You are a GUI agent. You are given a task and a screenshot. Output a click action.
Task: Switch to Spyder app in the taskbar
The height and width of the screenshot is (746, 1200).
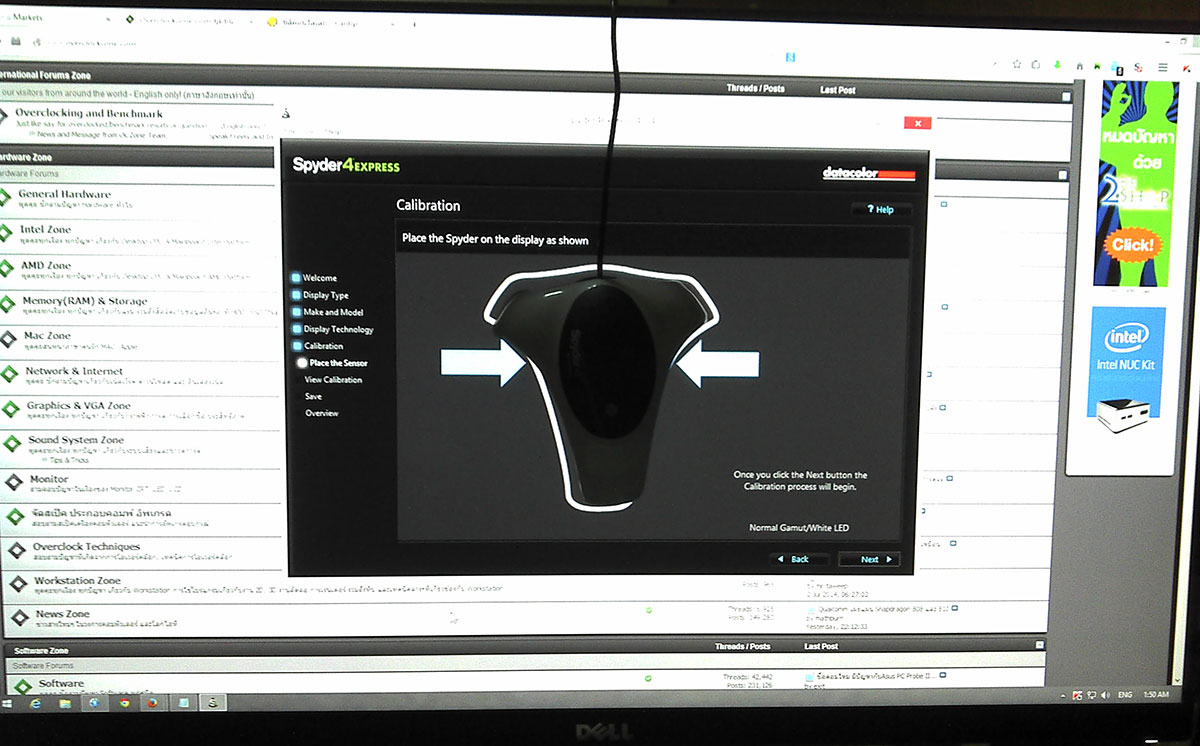point(212,703)
